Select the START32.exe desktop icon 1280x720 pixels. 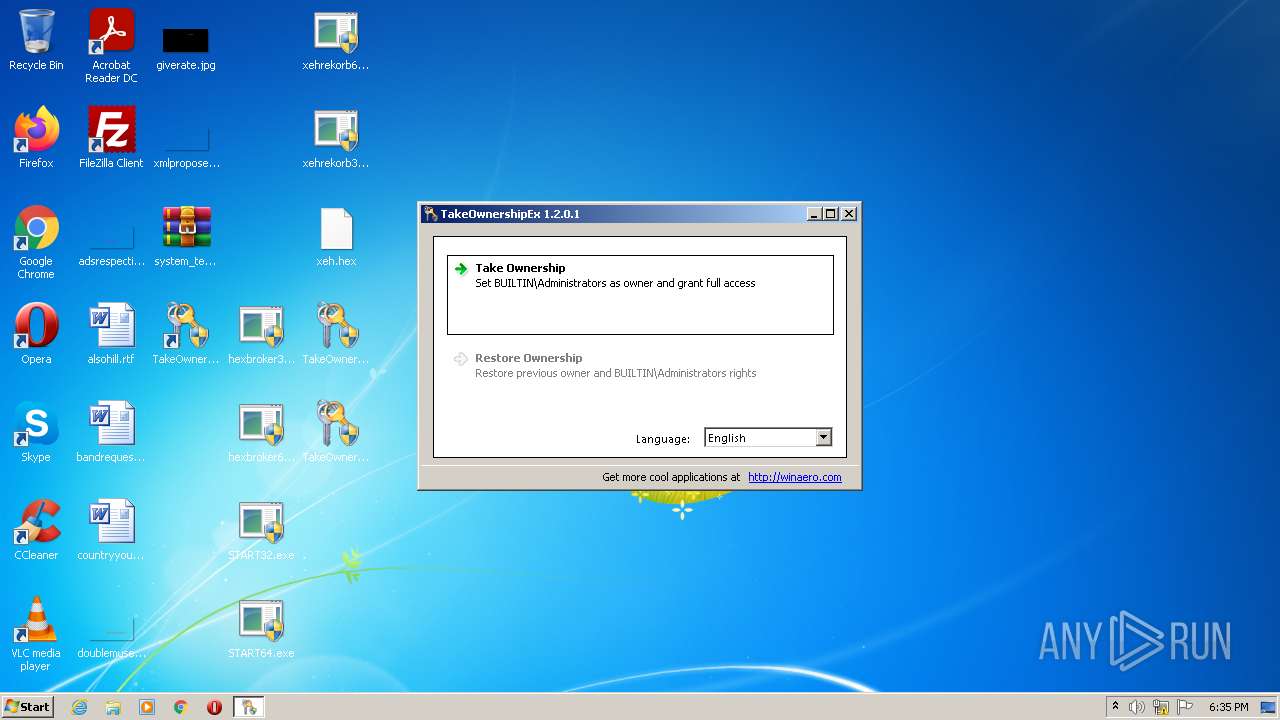(x=261, y=530)
